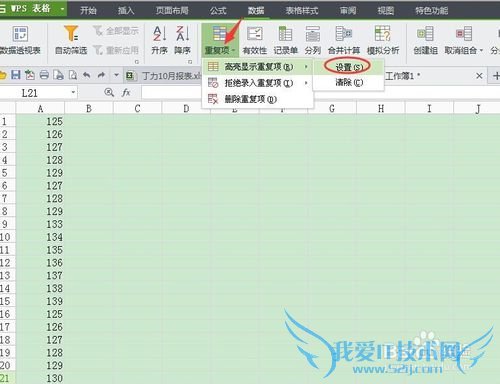Select row 21 header

click(7, 378)
